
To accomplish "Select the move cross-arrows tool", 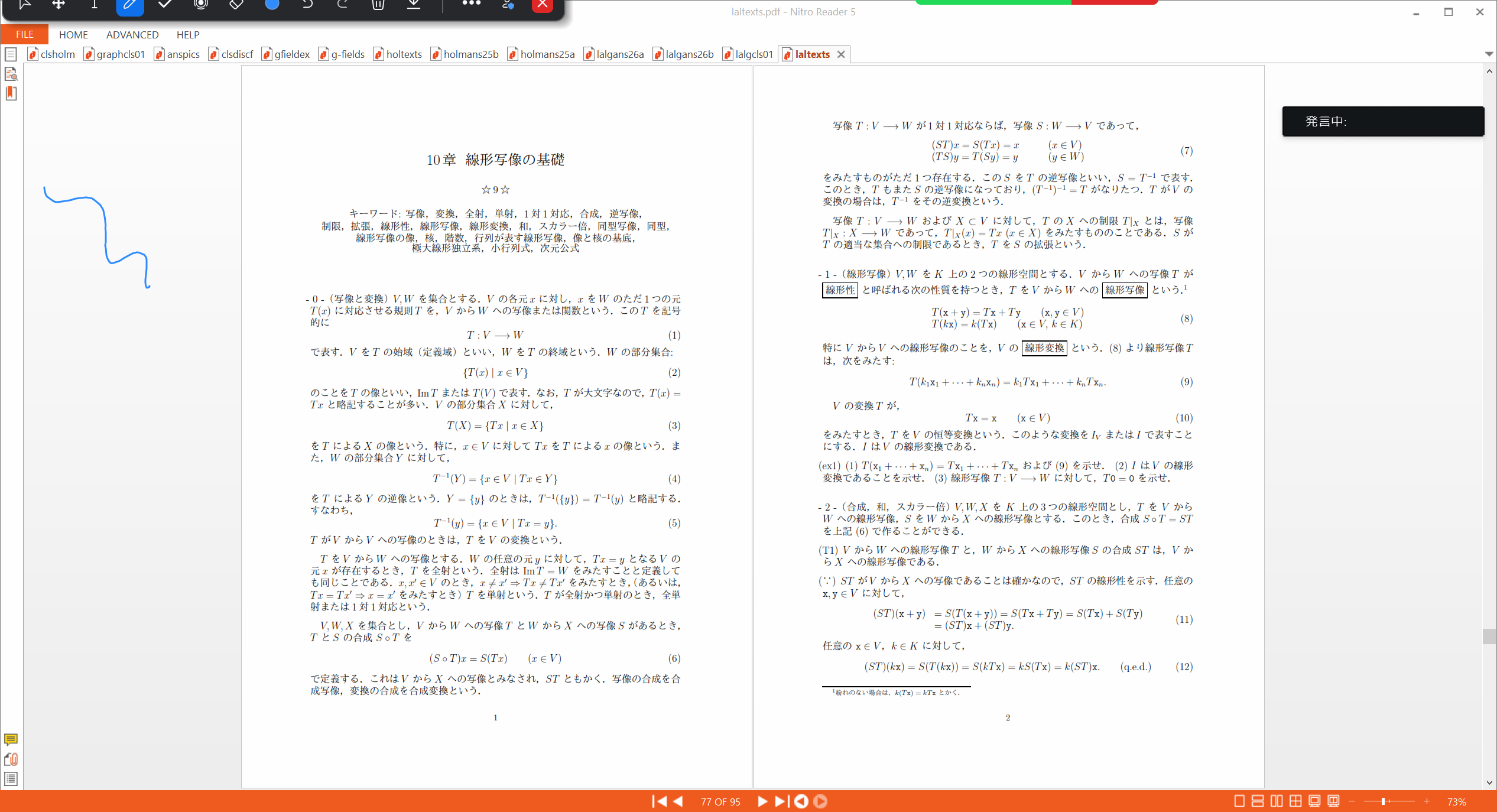I will click(59, 5).
